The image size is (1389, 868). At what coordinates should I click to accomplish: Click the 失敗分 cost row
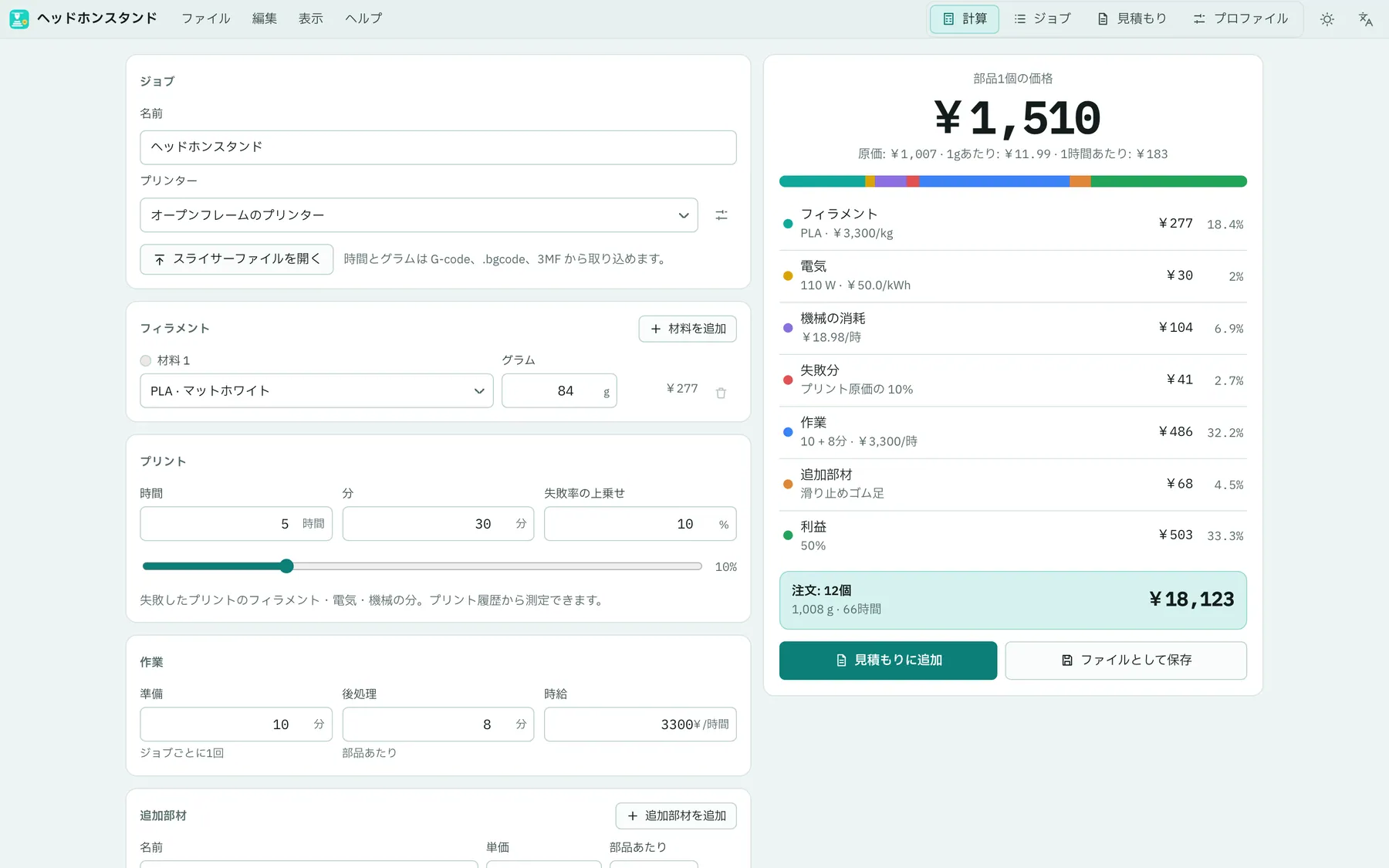1013,380
